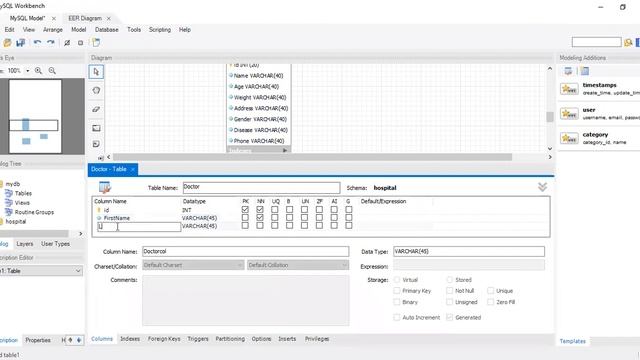Click the new diagram toolbar icon

tap(96, 42)
